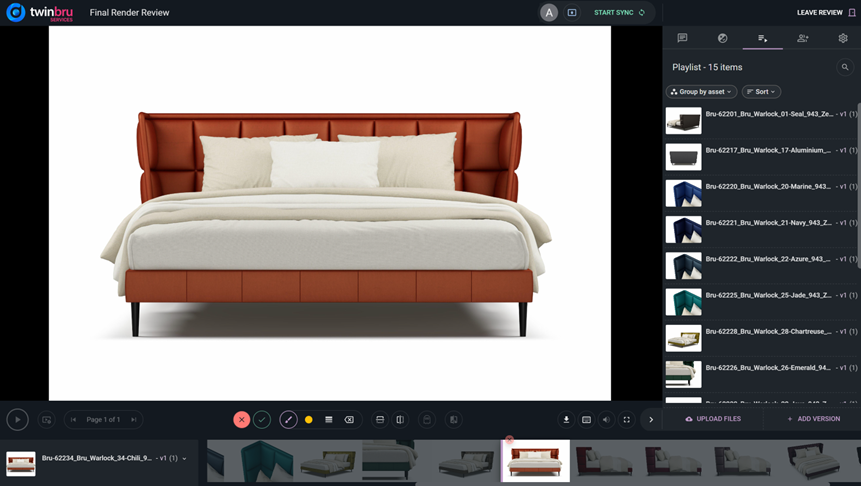
Task: Open version dropdown for Bru-62234 Chili
Action: 184,458
